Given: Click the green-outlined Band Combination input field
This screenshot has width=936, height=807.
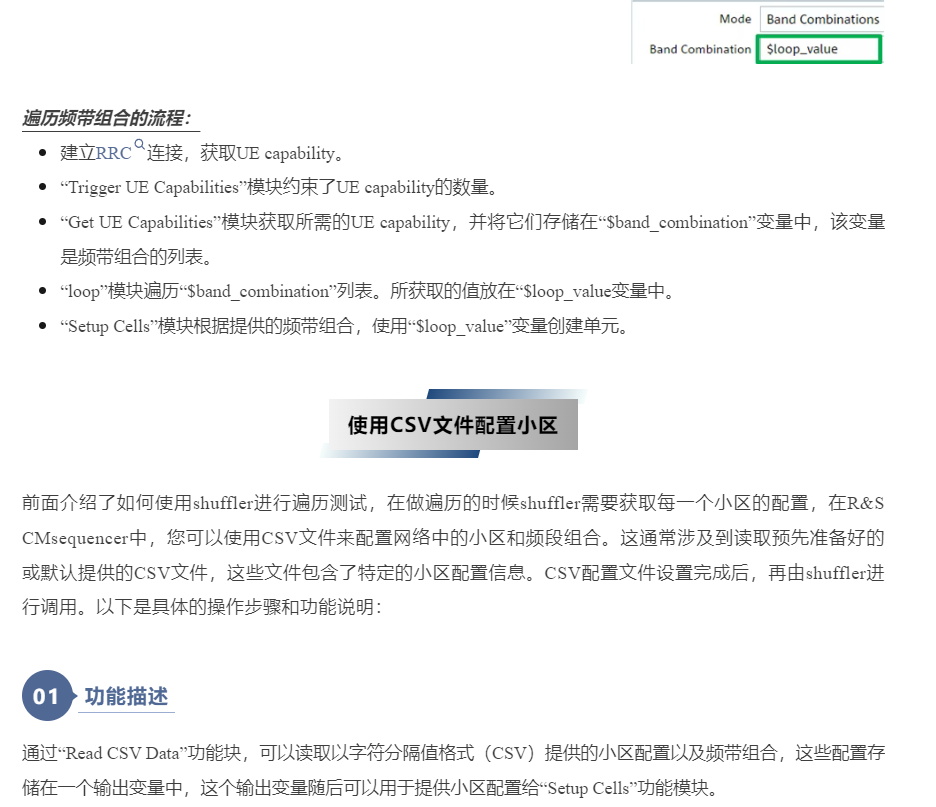Looking at the screenshot, I should point(819,48).
